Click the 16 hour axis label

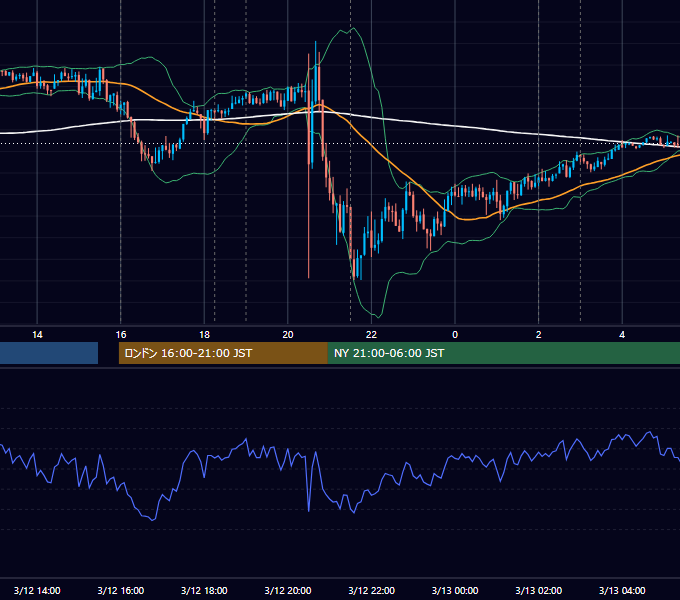point(121,335)
